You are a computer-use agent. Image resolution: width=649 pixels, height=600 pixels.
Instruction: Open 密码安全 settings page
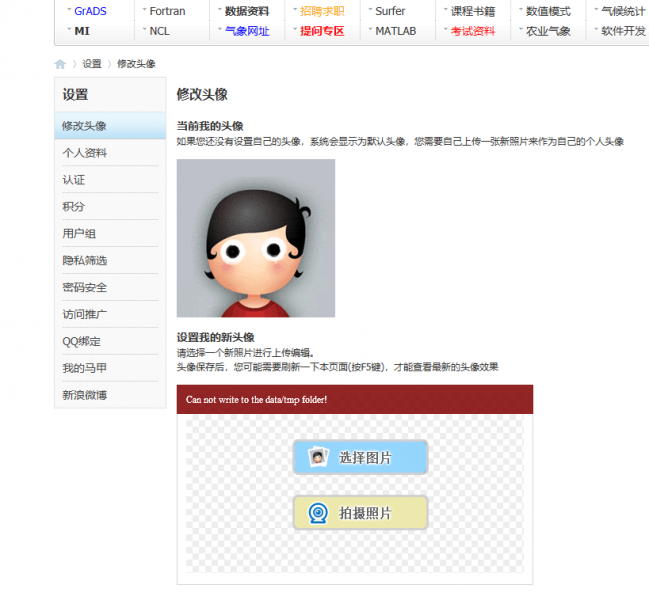tap(84, 288)
